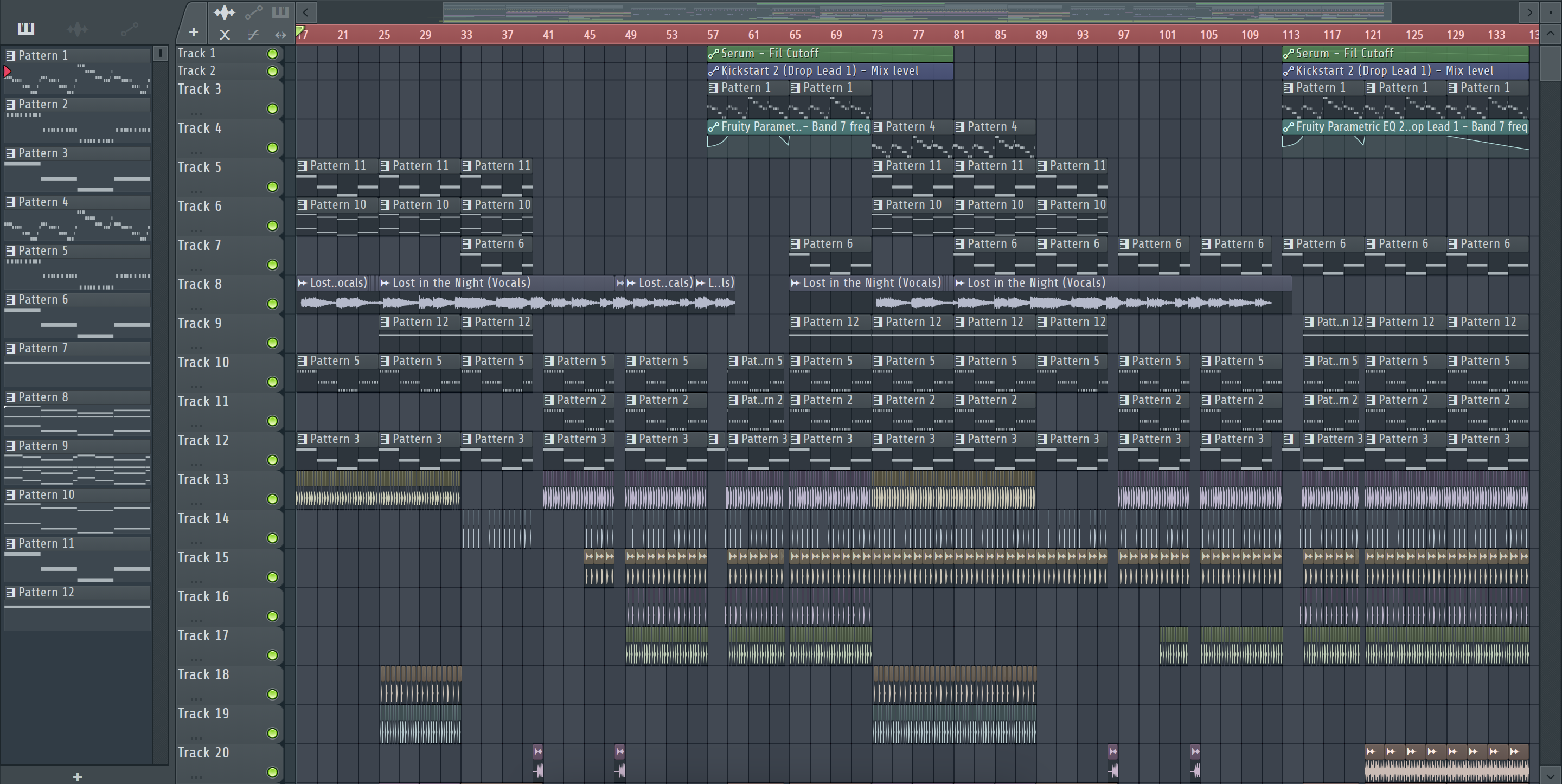Click the left arrow of the playlist overview
Viewport: 1562px width, 784px height.
pos(305,11)
